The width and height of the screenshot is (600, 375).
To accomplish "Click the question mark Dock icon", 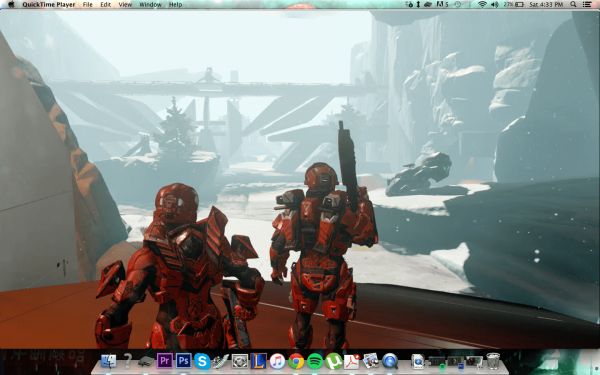I will coord(127,361).
